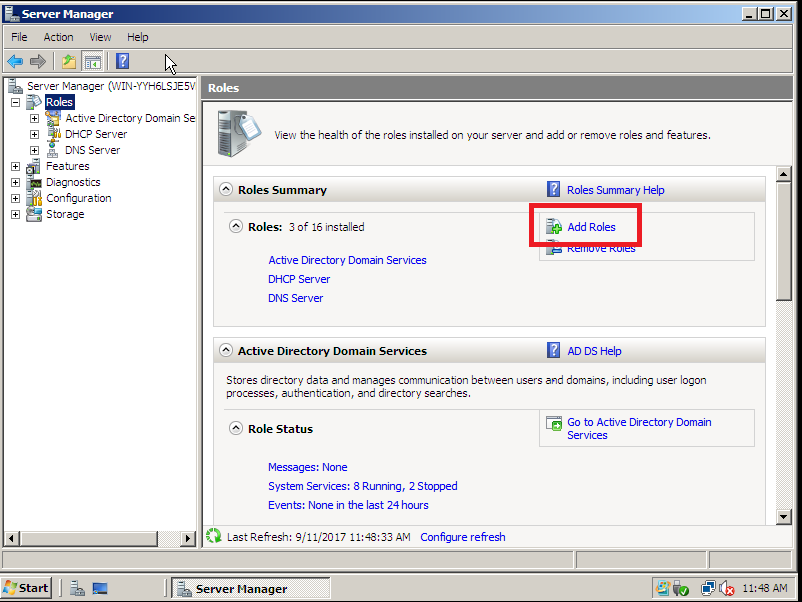Click the green refresh icon beside Last Refresh
The image size is (802, 602).
coord(213,536)
